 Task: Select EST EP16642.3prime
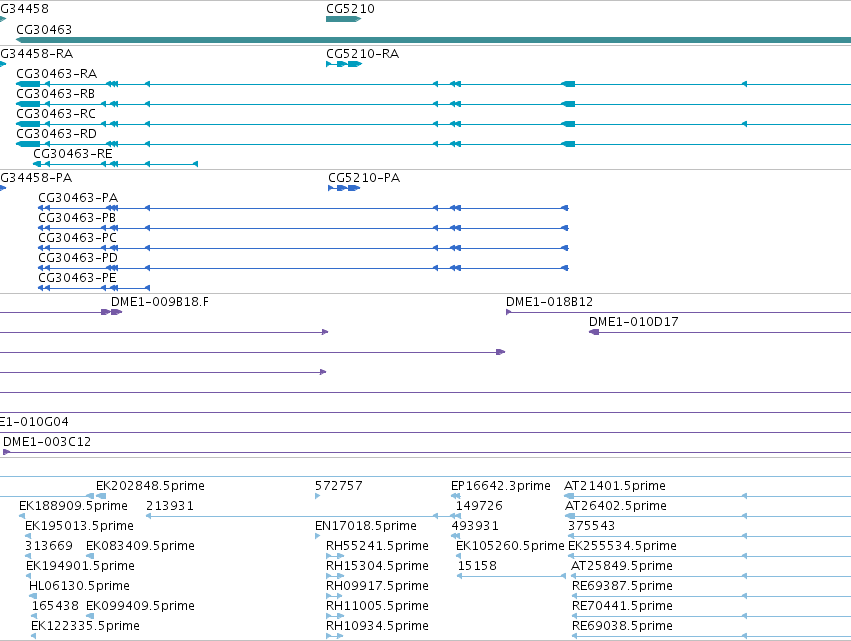click(x=501, y=486)
